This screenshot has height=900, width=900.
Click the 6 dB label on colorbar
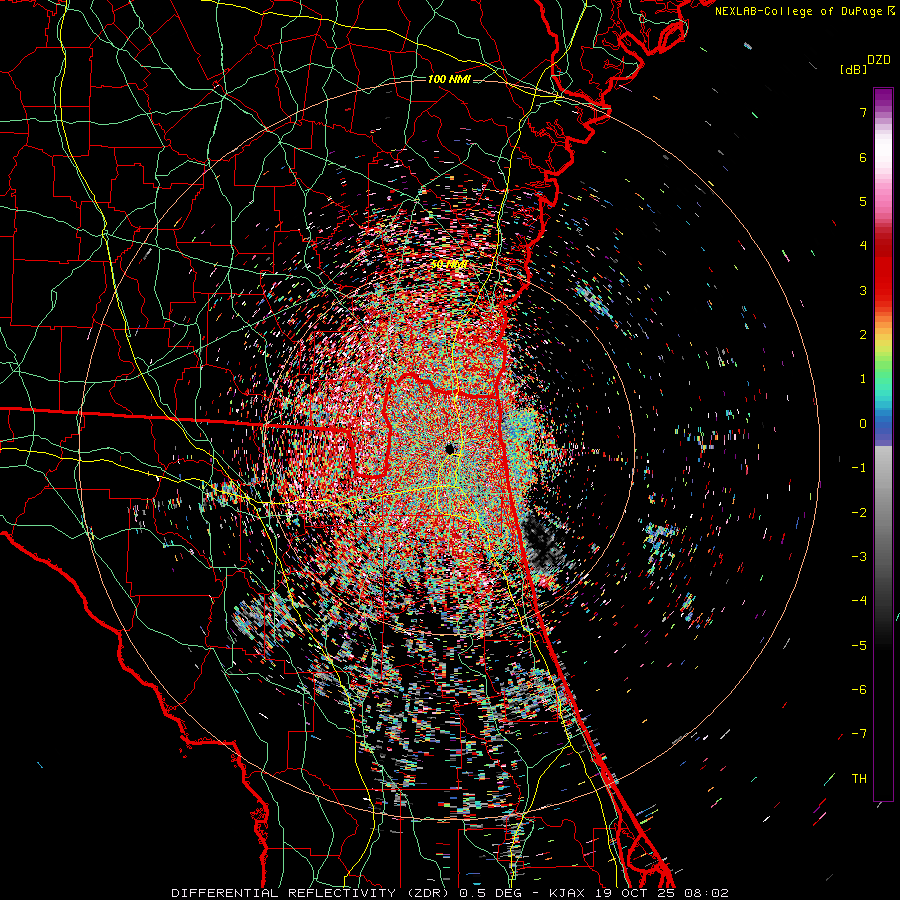[863, 157]
